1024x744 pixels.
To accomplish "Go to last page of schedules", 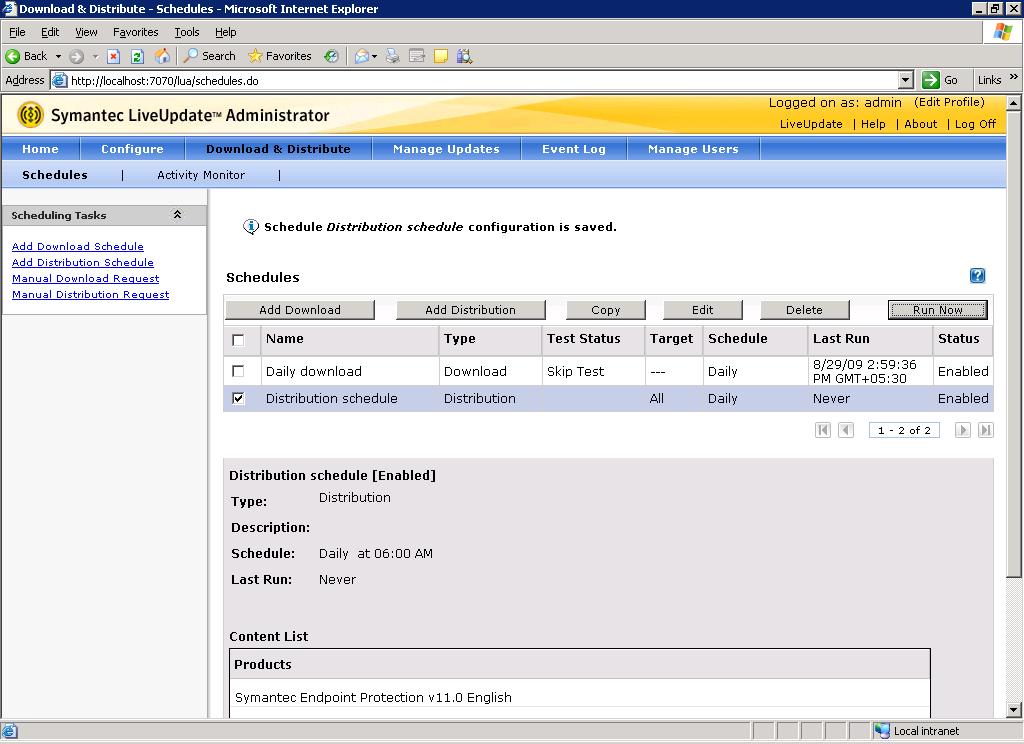I will [x=985, y=430].
